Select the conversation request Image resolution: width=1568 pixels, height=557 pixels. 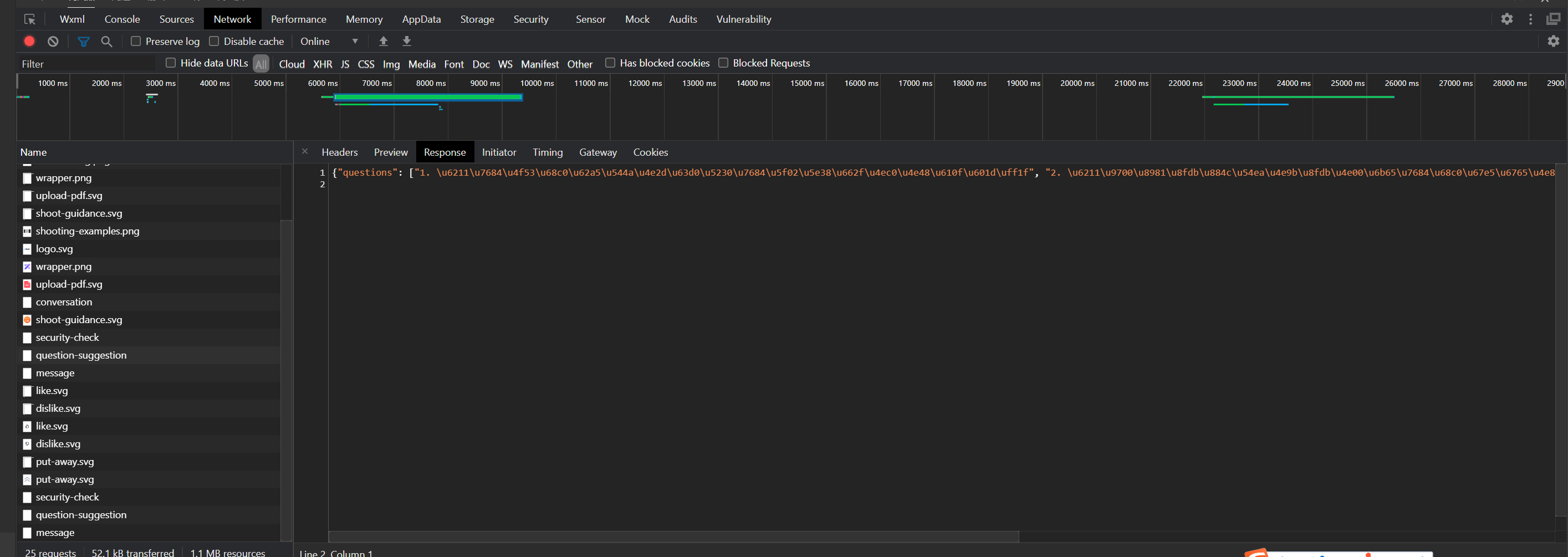click(x=149, y=302)
